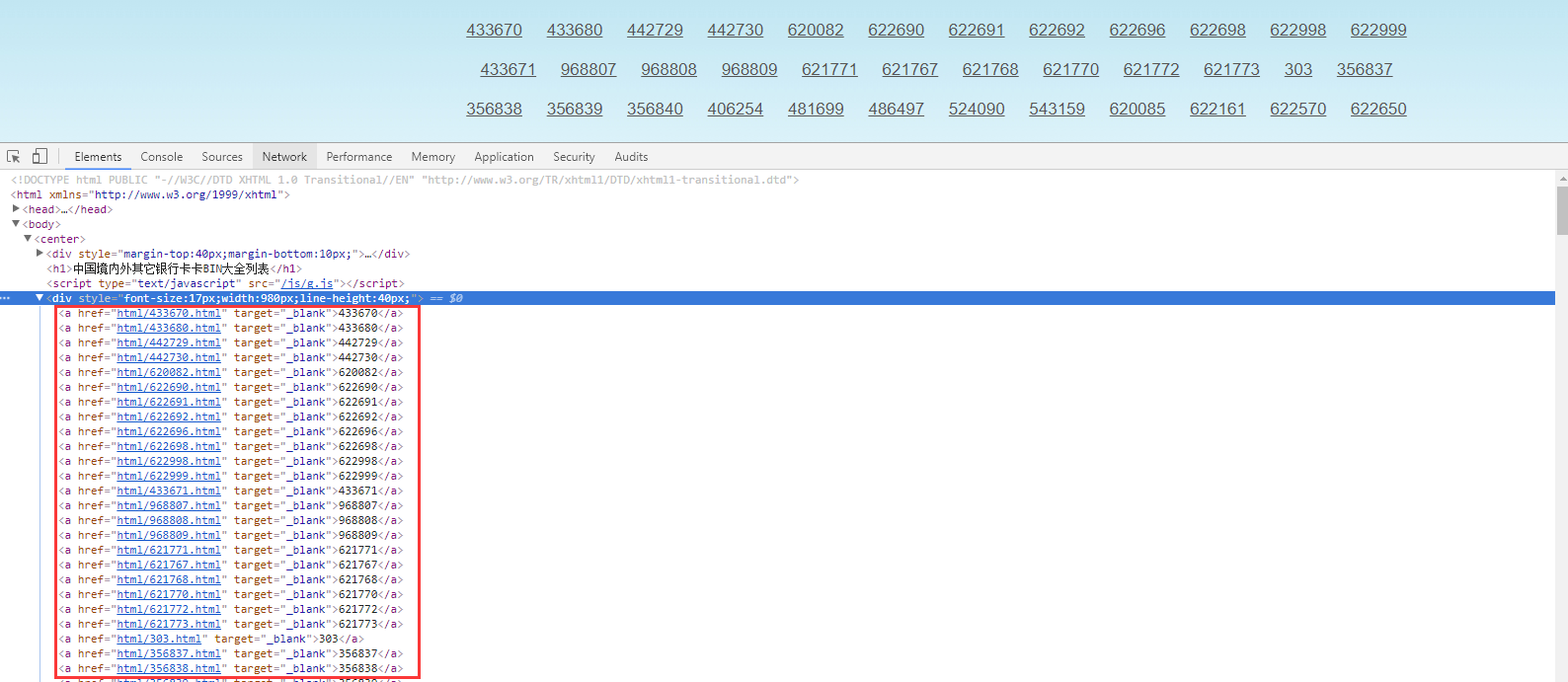Click the 968807 page link
The height and width of the screenshot is (682, 1568).
(588, 70)
